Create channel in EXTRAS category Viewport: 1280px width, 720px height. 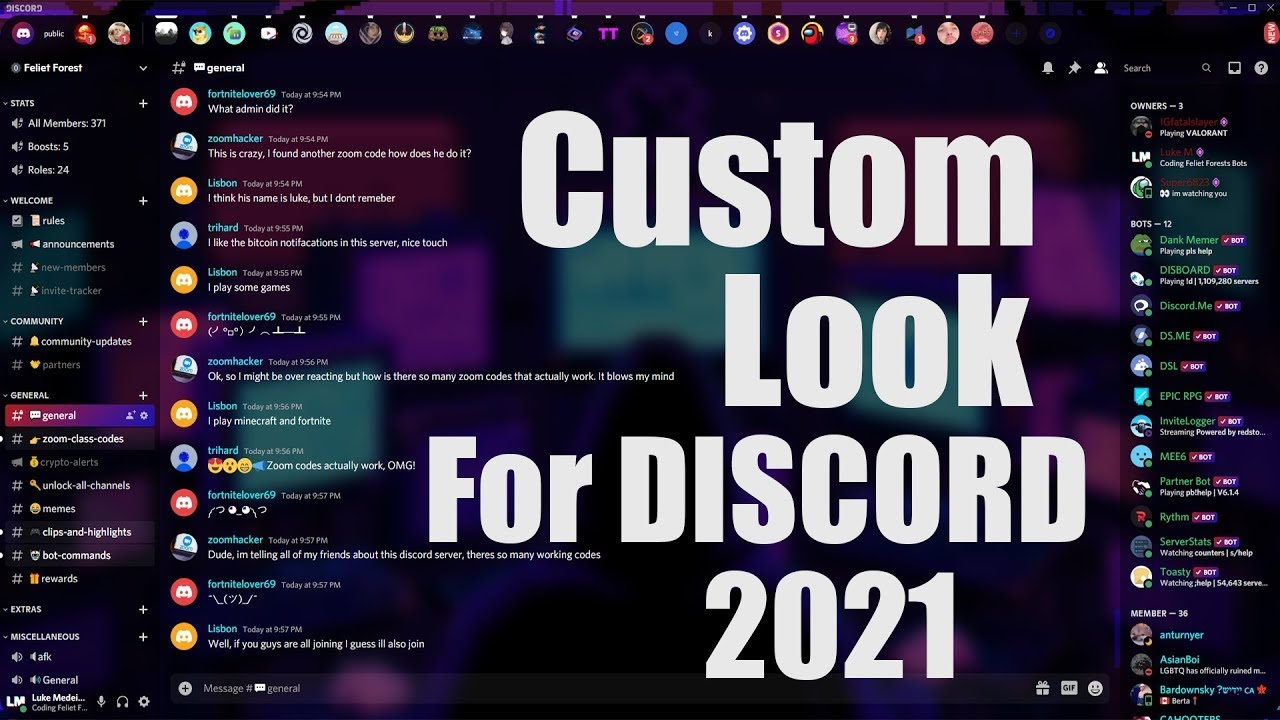tap(143, 609)
